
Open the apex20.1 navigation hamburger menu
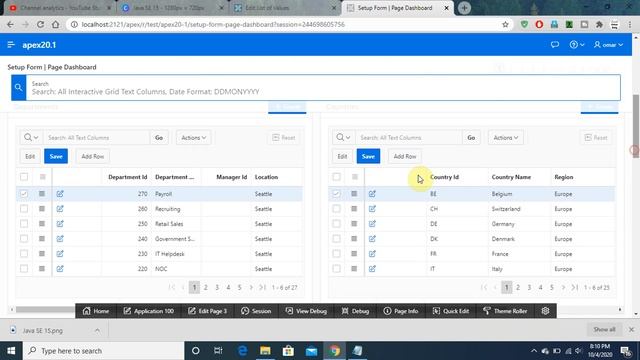11,44
